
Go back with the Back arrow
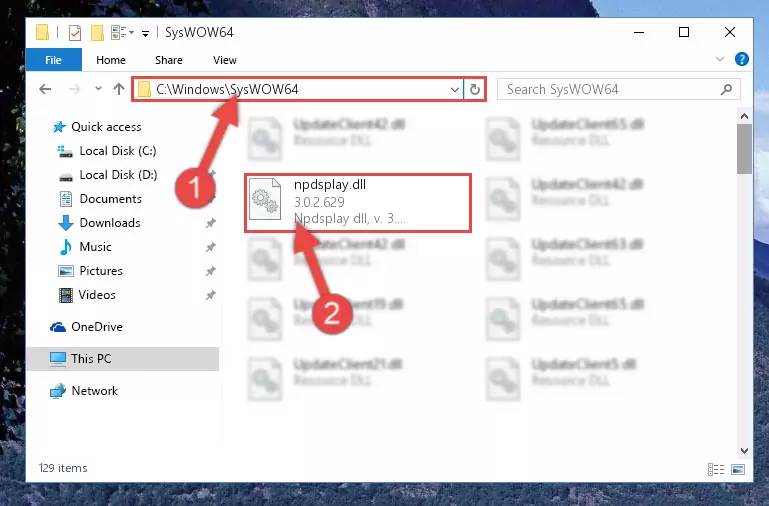(x=45, y=89)
